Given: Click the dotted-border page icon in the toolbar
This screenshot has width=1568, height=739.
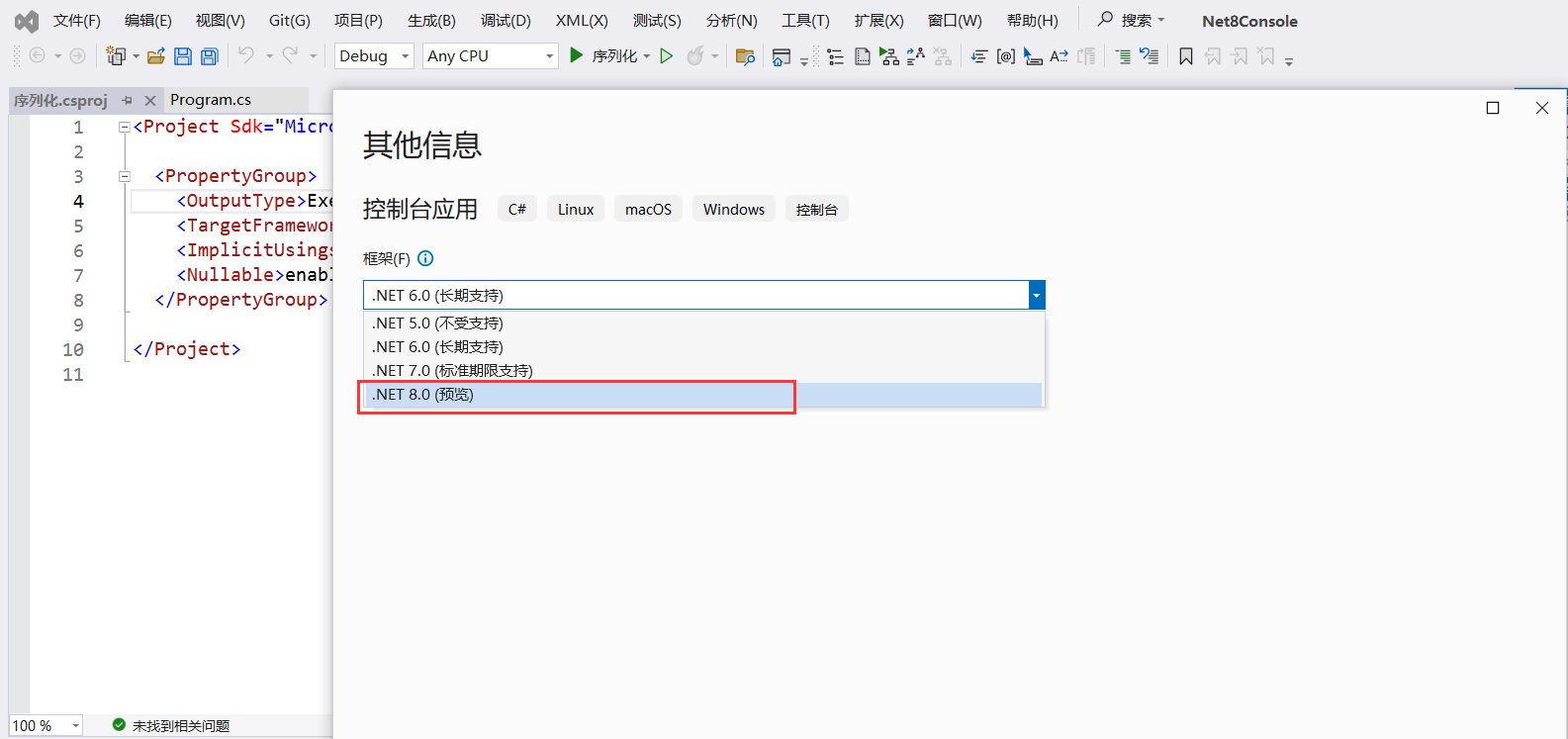Looking at the screenshot, I should coord(863,56).
